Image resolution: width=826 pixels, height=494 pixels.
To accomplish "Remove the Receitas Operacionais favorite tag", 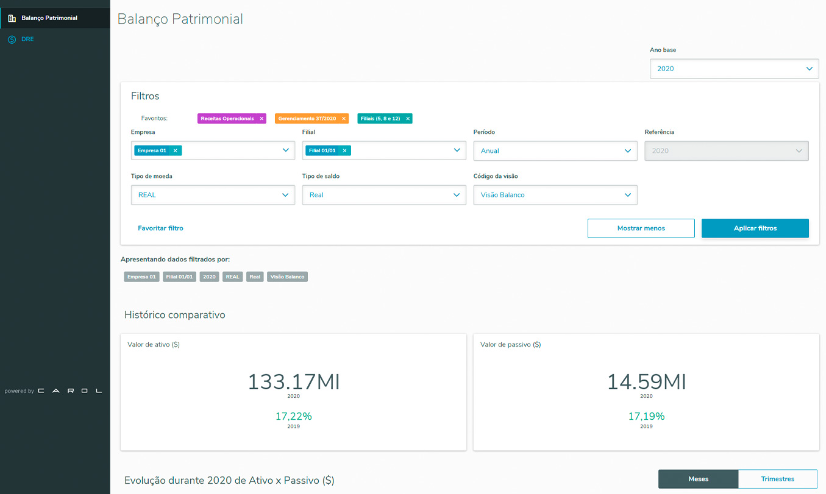I will (x=261, y=118).
